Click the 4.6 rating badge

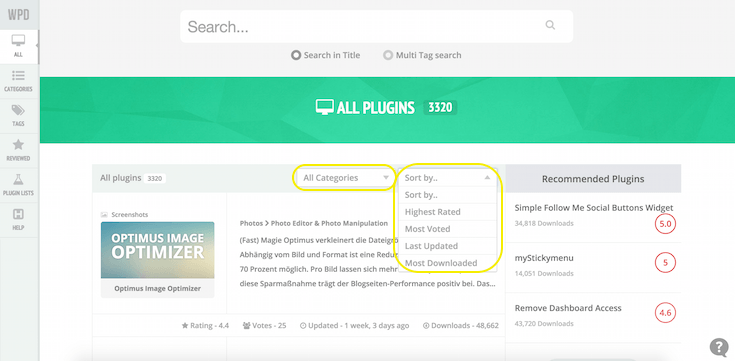(x=665, y=313)
